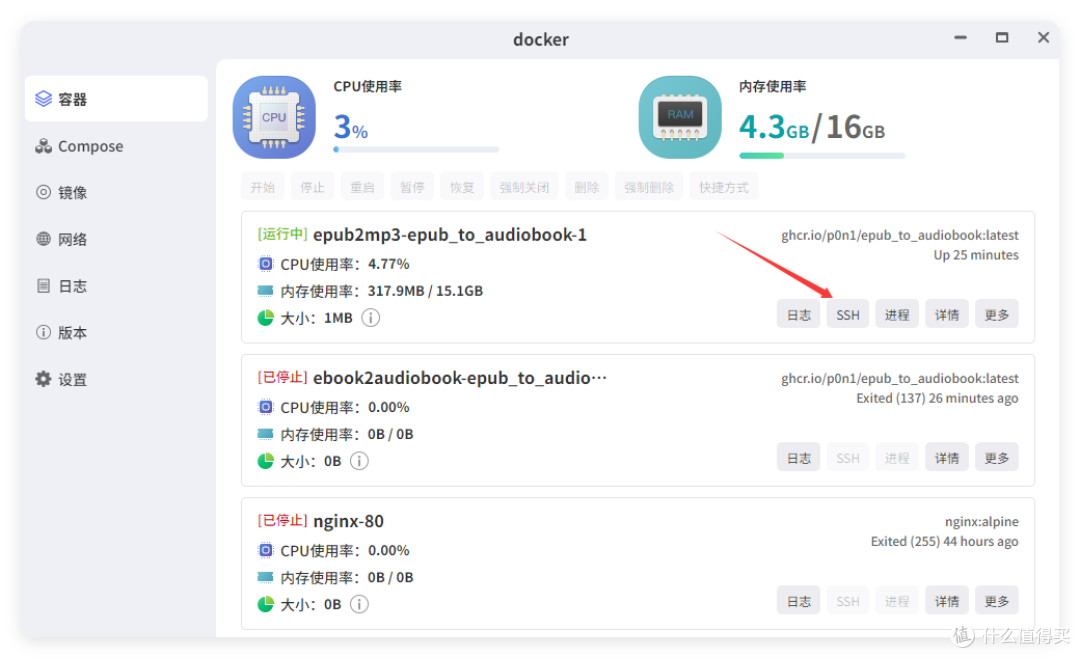Click the 镜像 disc icon
This screenshot has height=658, width=1080.
[43, 192]
